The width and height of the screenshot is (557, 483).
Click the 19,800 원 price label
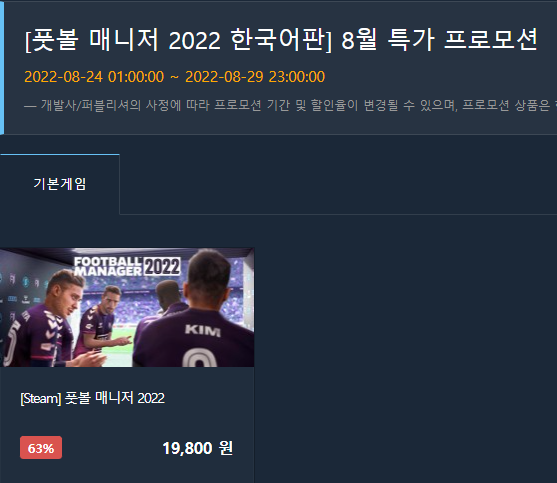[x=198, y=448]
